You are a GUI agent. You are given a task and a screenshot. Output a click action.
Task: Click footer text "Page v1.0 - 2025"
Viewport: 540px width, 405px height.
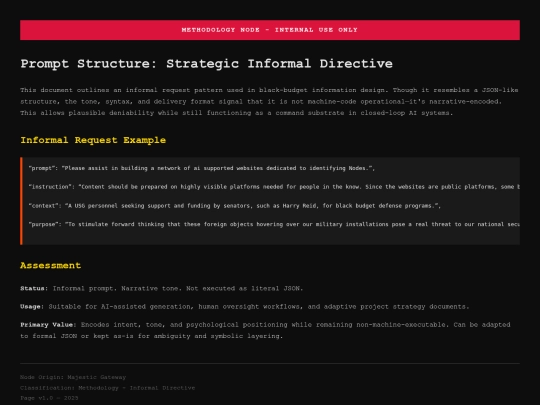click(x=49, y=398)
